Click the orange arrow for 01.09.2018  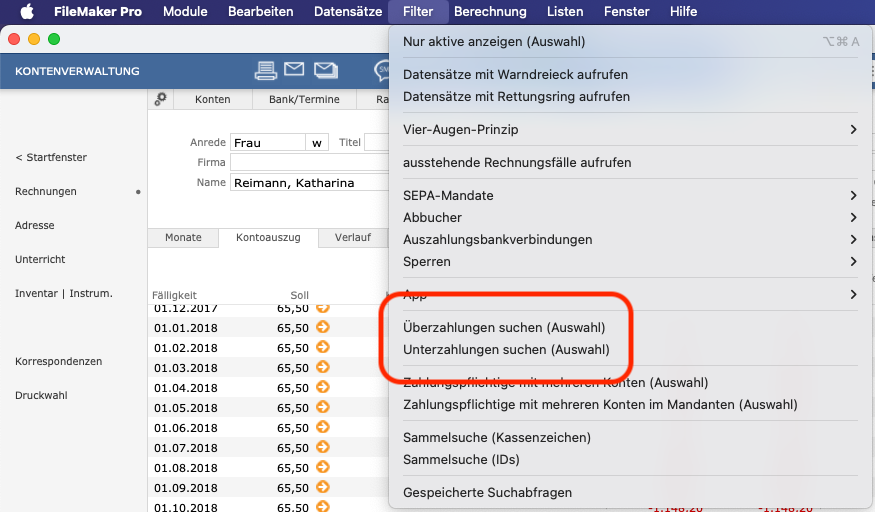tap(322, 488)
